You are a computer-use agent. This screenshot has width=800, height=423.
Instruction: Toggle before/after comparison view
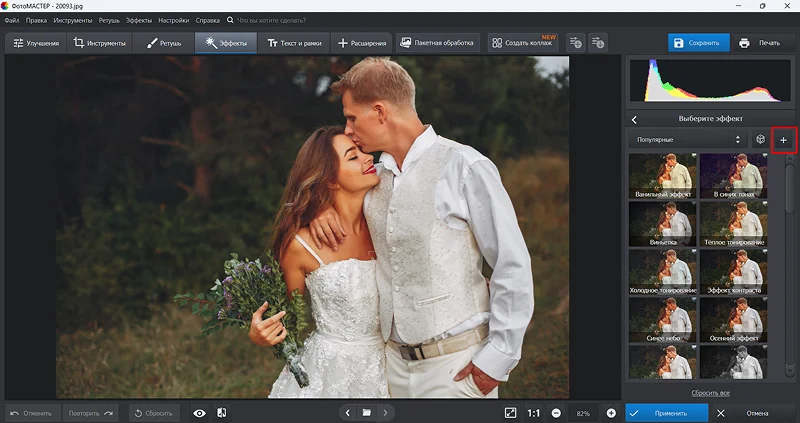coord(221,412)
